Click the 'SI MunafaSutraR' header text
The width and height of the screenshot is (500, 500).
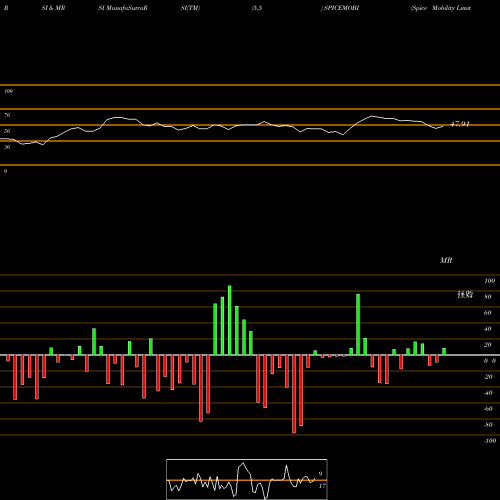123,8
